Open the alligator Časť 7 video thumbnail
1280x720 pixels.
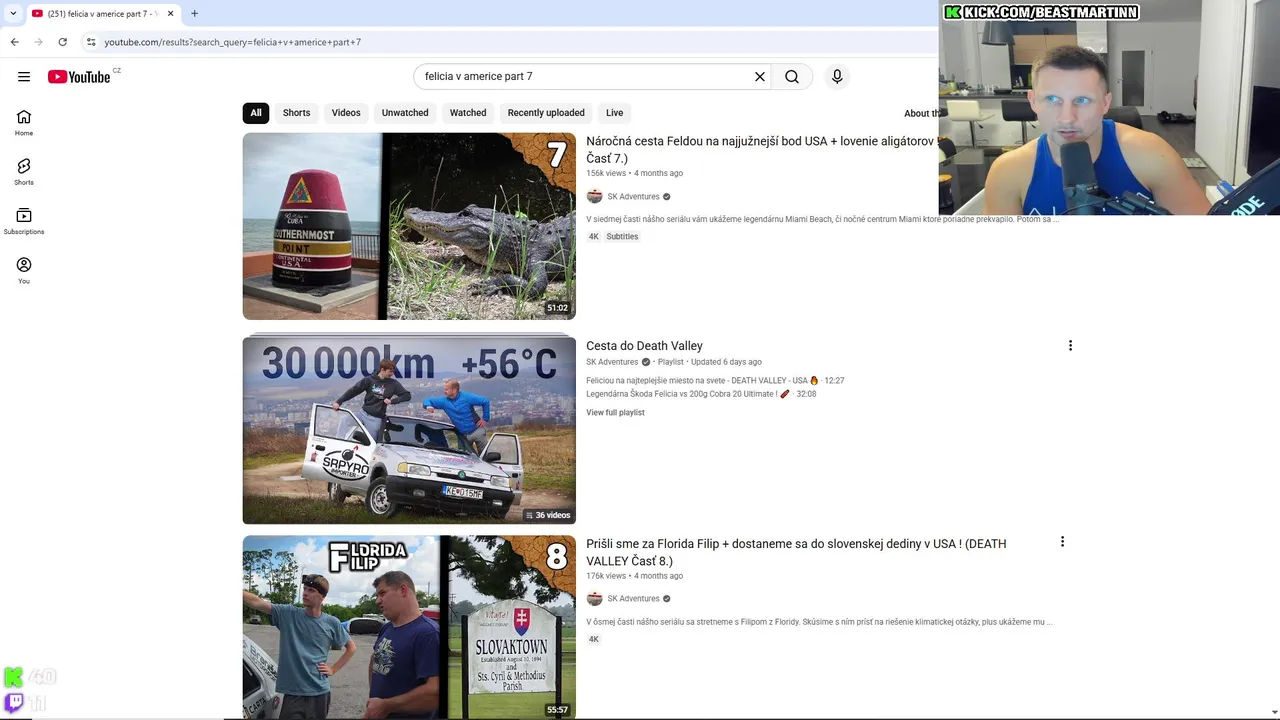click(x=409, y=226)
